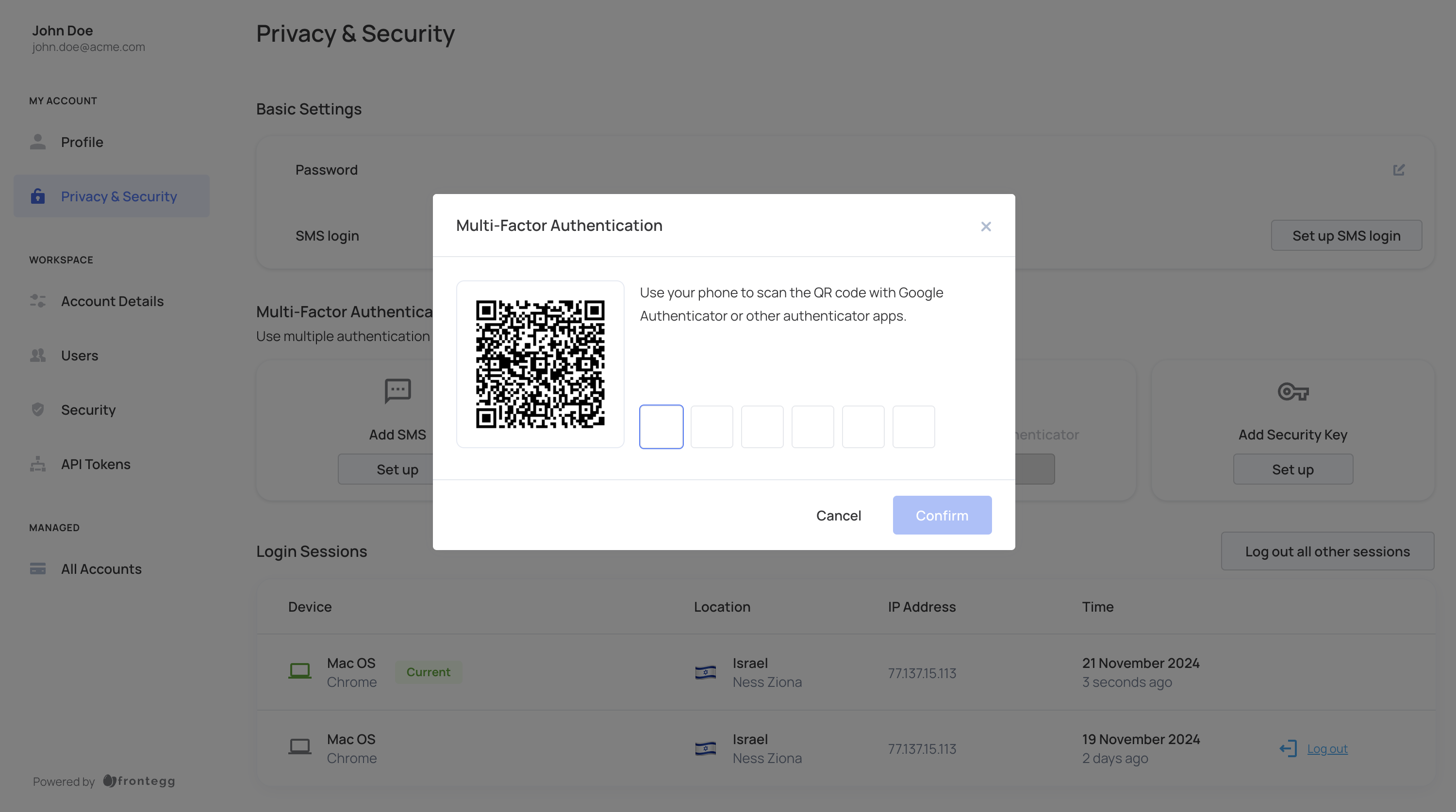Click the API Tokens icon
The width and height of the screenshot is (1456, 812).
(x=38, y=464)
